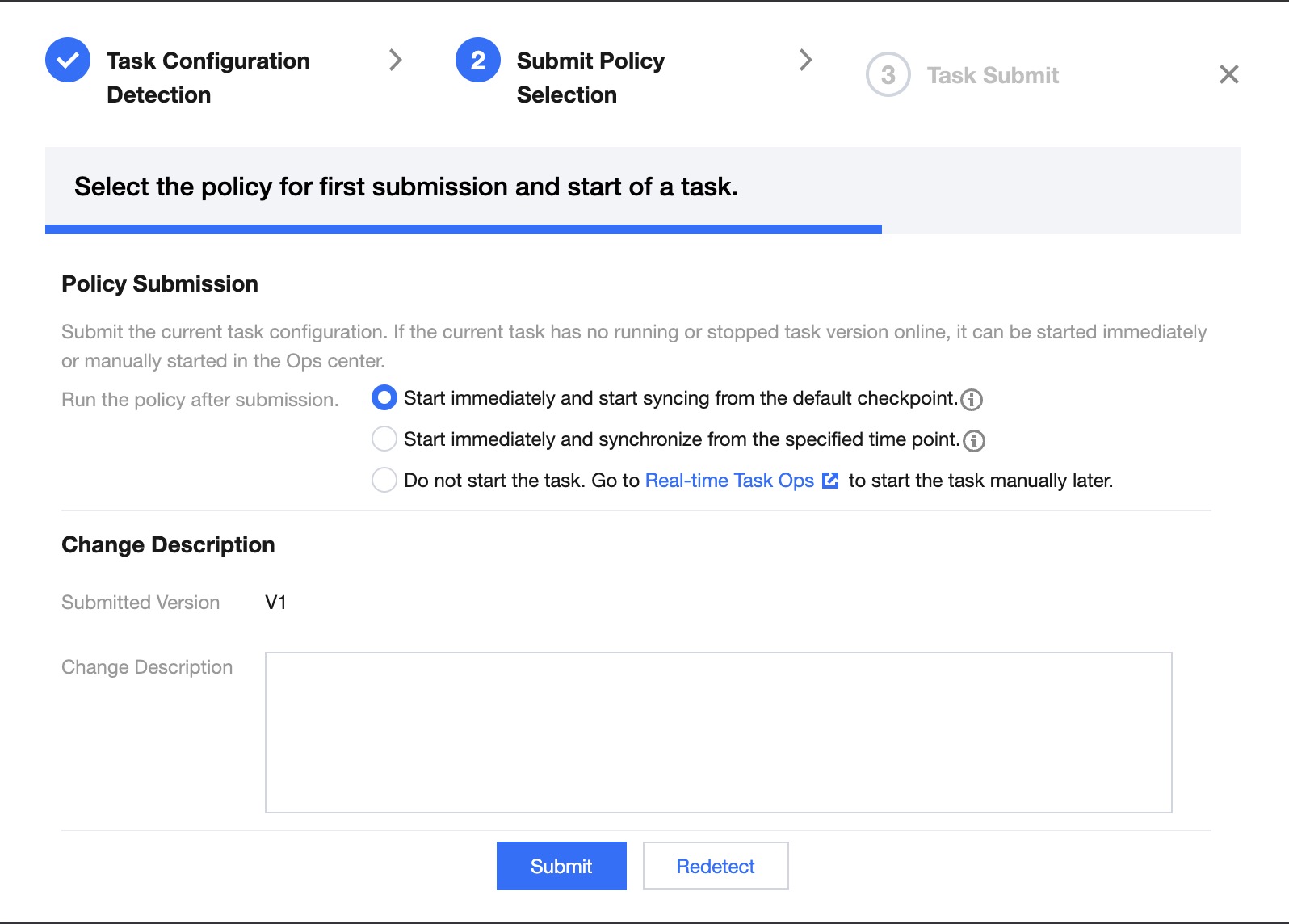Click the completed step checkmark icon
Screen dimensions: 1289x924
(68, 60)
